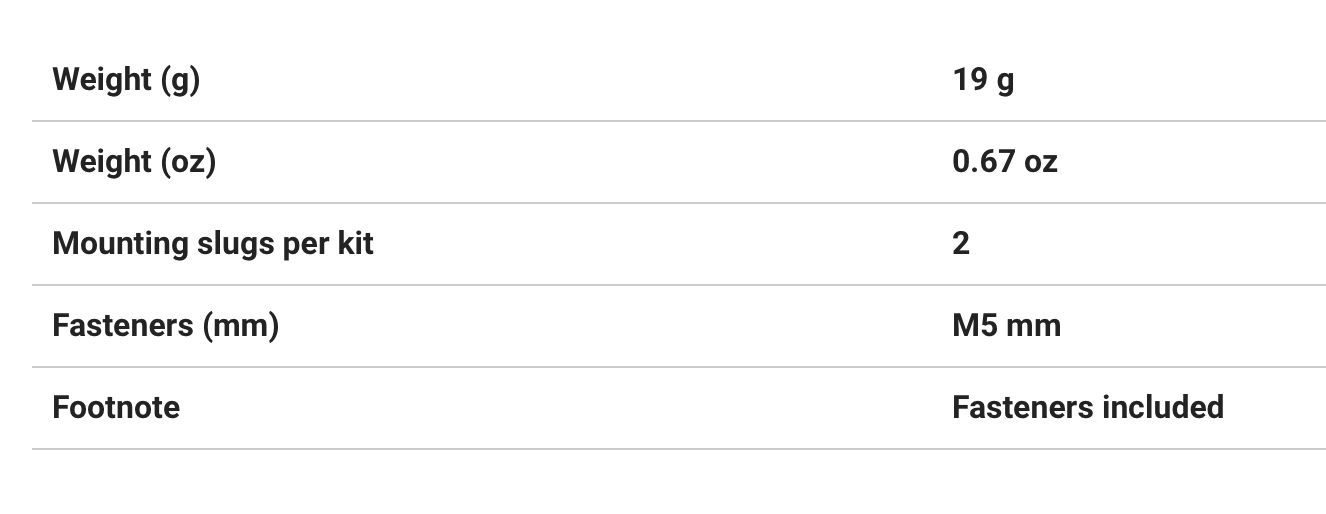The height and width of the screenshot is (514, 1326).
Task: Click the "Fasteners (mm)" label
Action: [165, 325]
